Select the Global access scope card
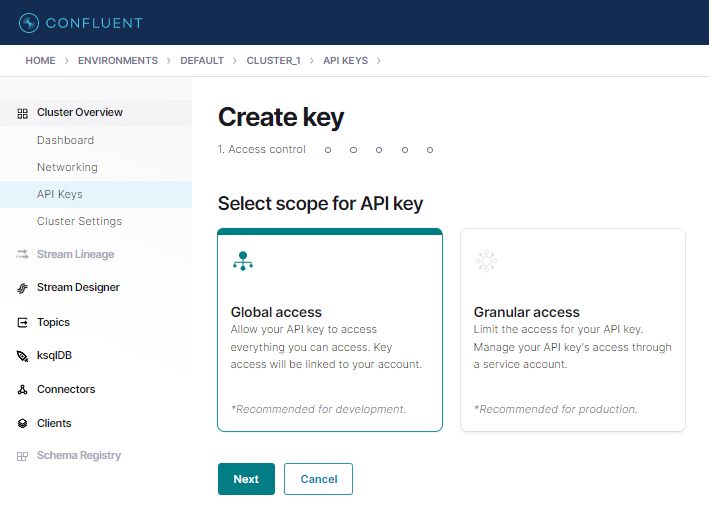 click(330, 330)
